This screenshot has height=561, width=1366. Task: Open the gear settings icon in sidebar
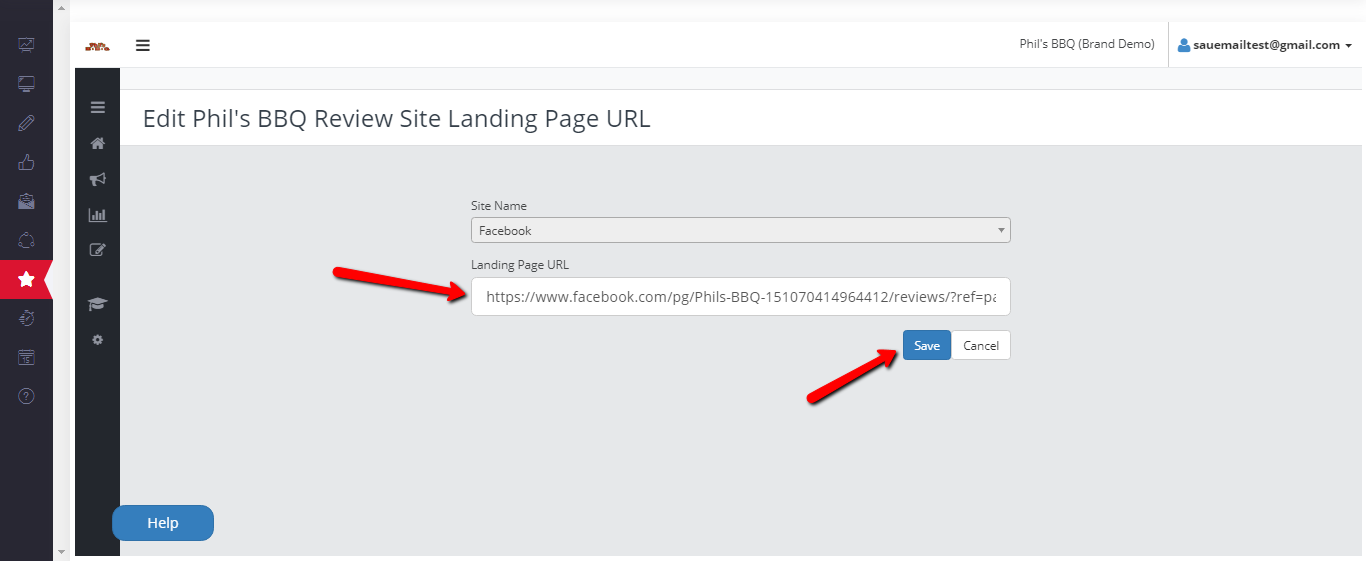(97, 340)
